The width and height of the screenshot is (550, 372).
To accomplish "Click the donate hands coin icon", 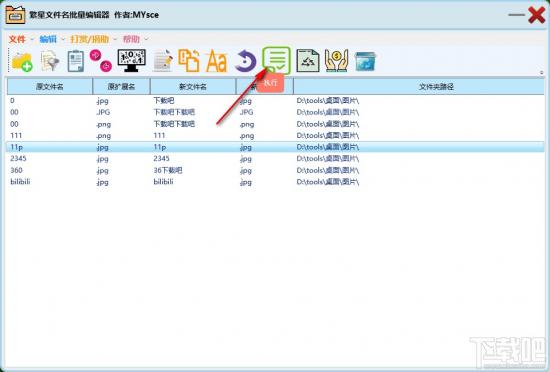I will (336, 61).
